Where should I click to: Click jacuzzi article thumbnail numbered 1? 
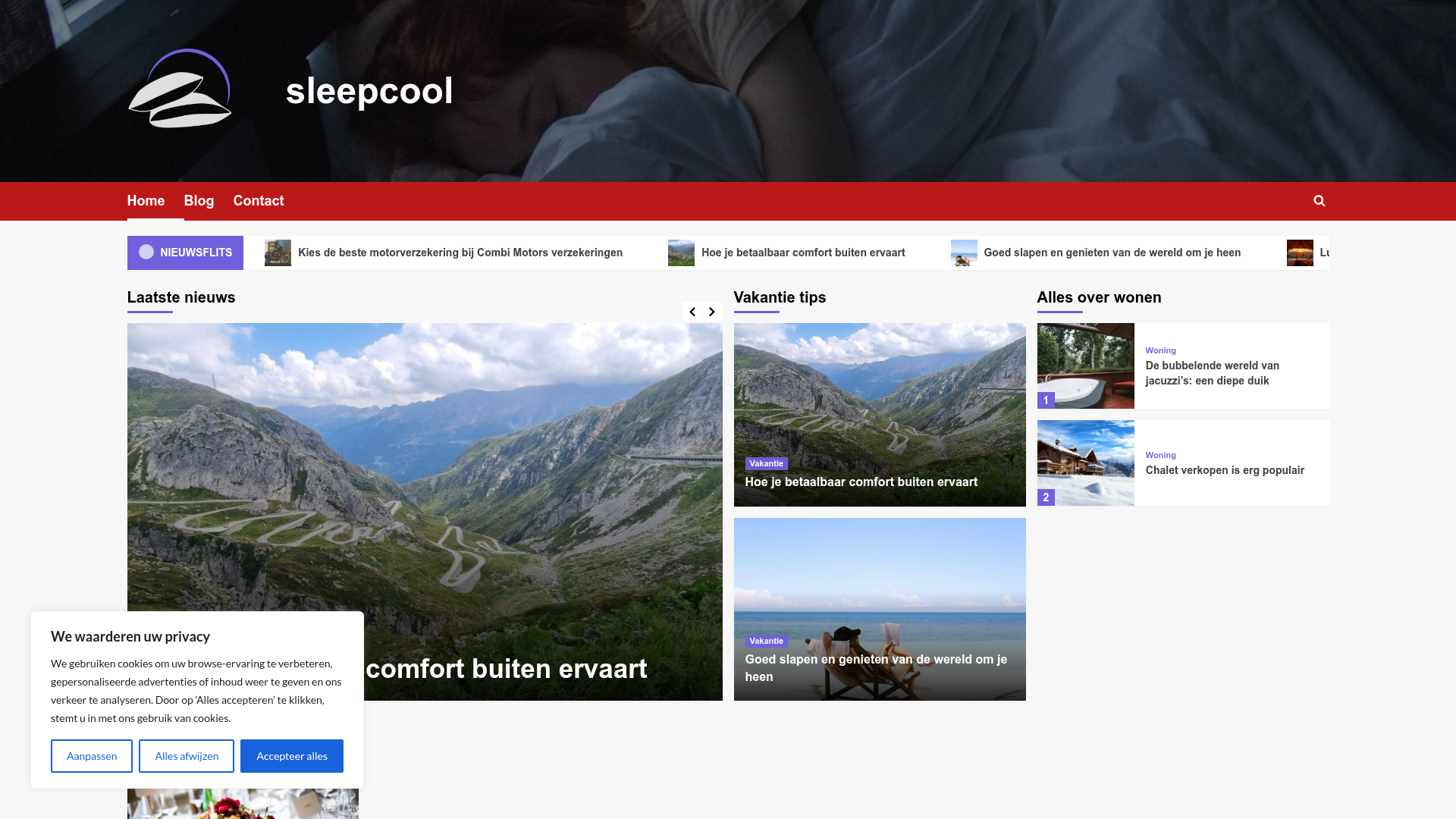[1086, 366]
